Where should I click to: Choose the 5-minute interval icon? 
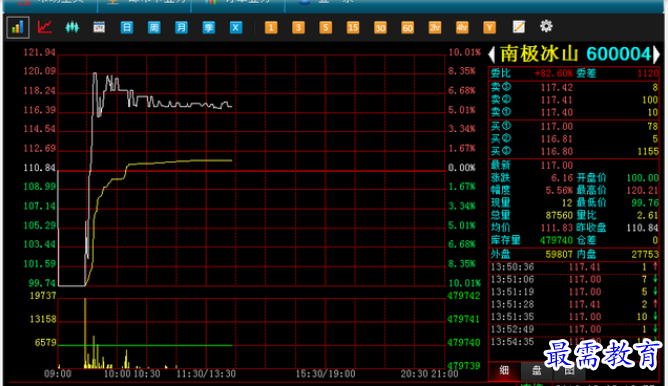click(x=325, y=28)
